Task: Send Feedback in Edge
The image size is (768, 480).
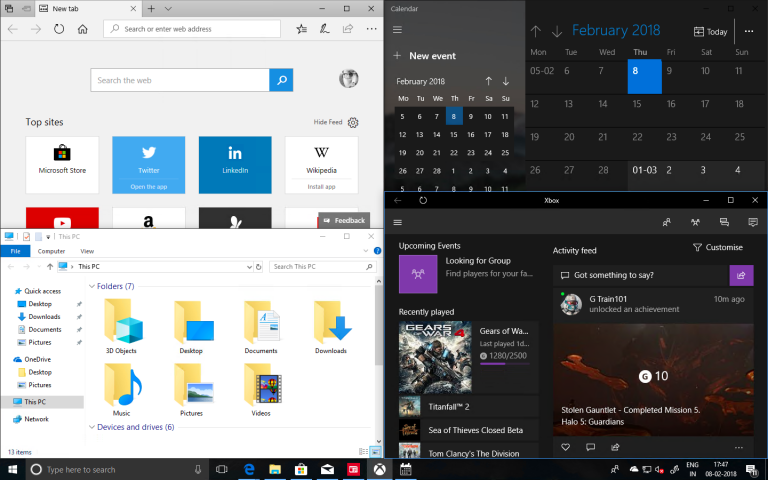Action: tap(344, 220)
